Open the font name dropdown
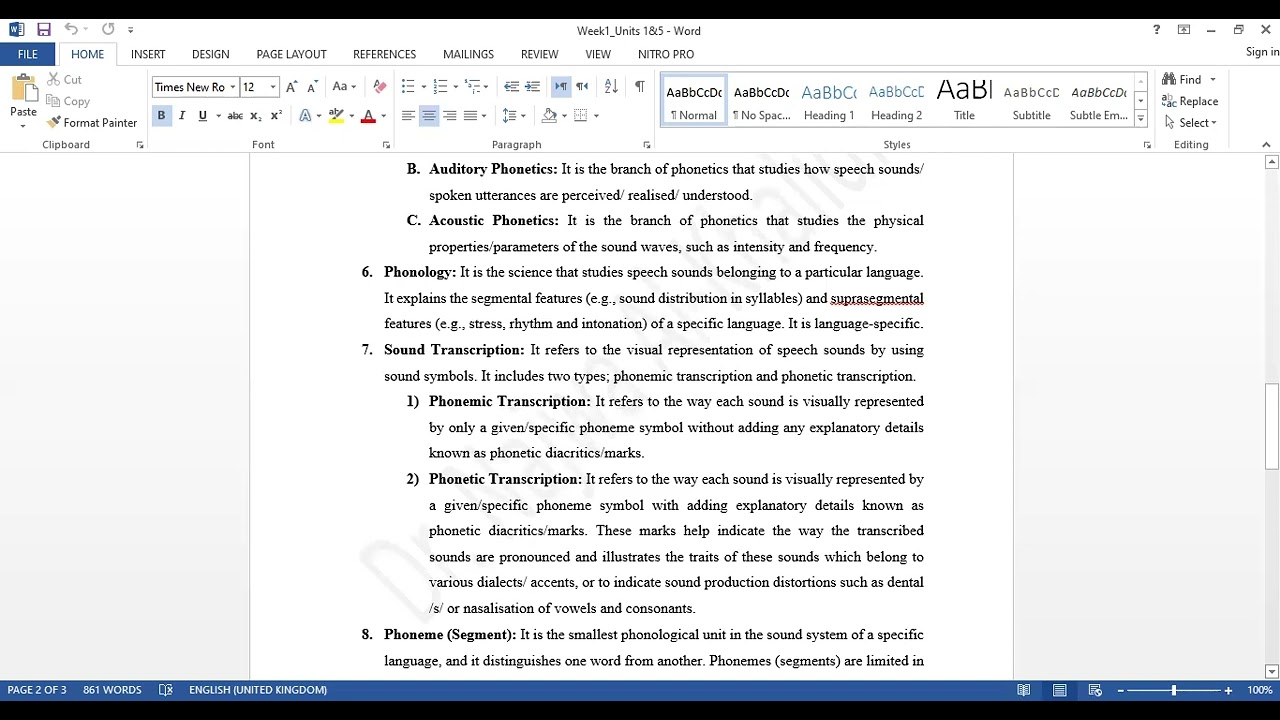 pos(233,88)
